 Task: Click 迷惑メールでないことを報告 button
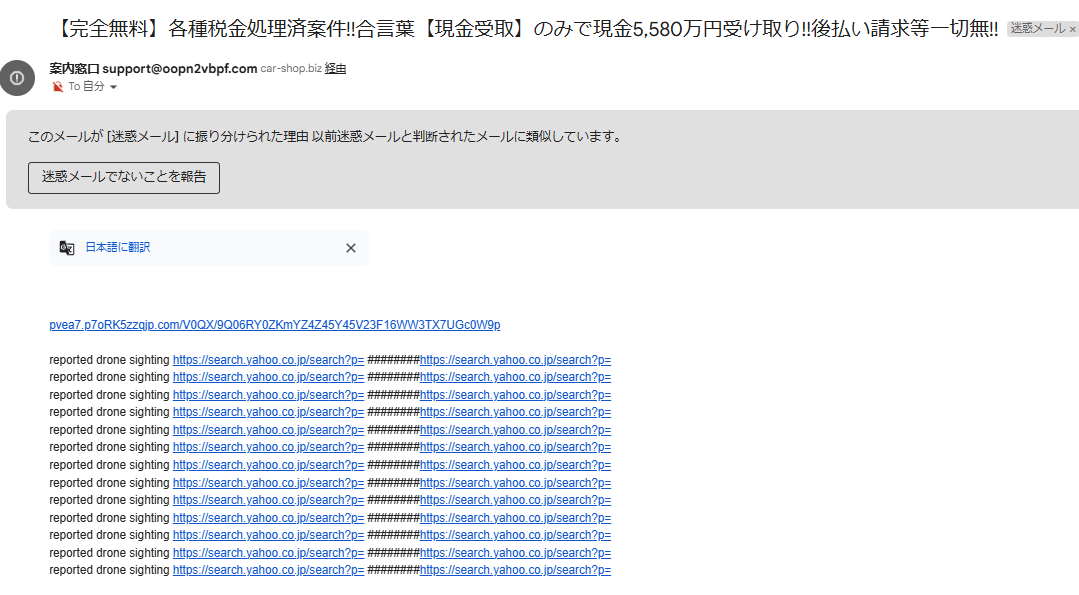(x=123, y=177)
